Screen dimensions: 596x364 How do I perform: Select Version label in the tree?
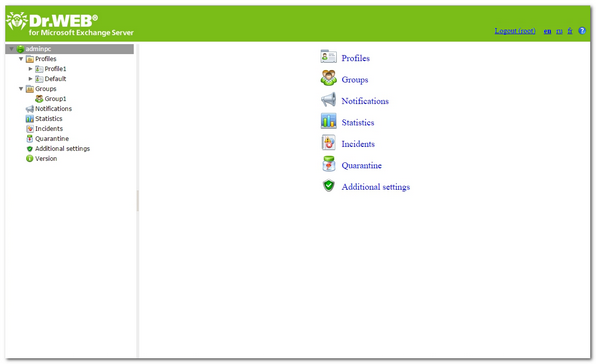click(x=46, y=158)
